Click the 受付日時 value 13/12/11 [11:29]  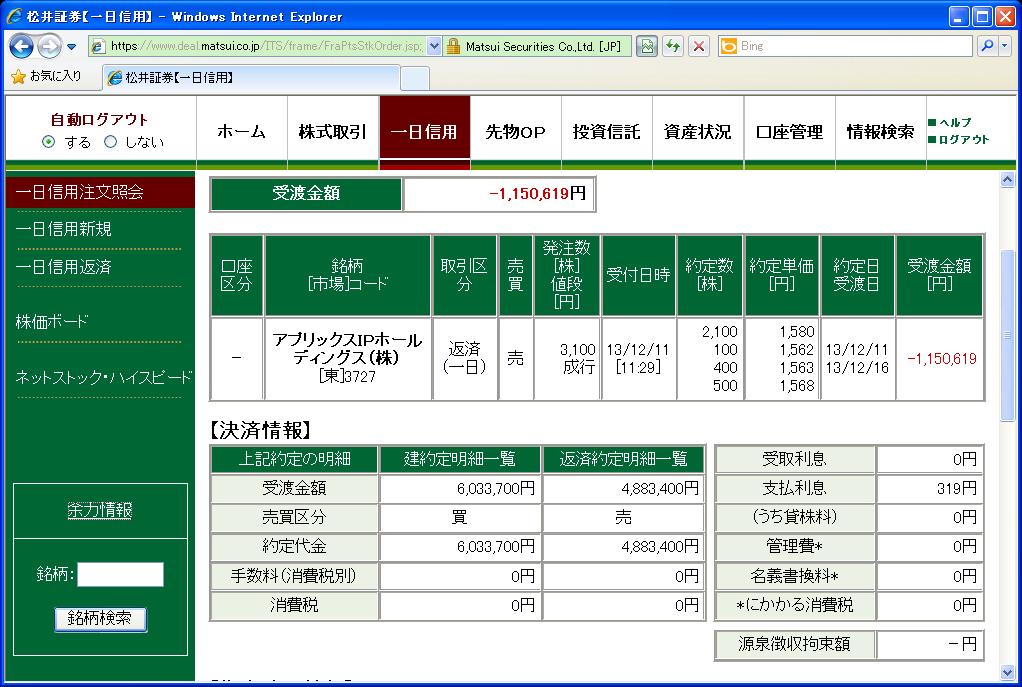click(x=638, y=358)
